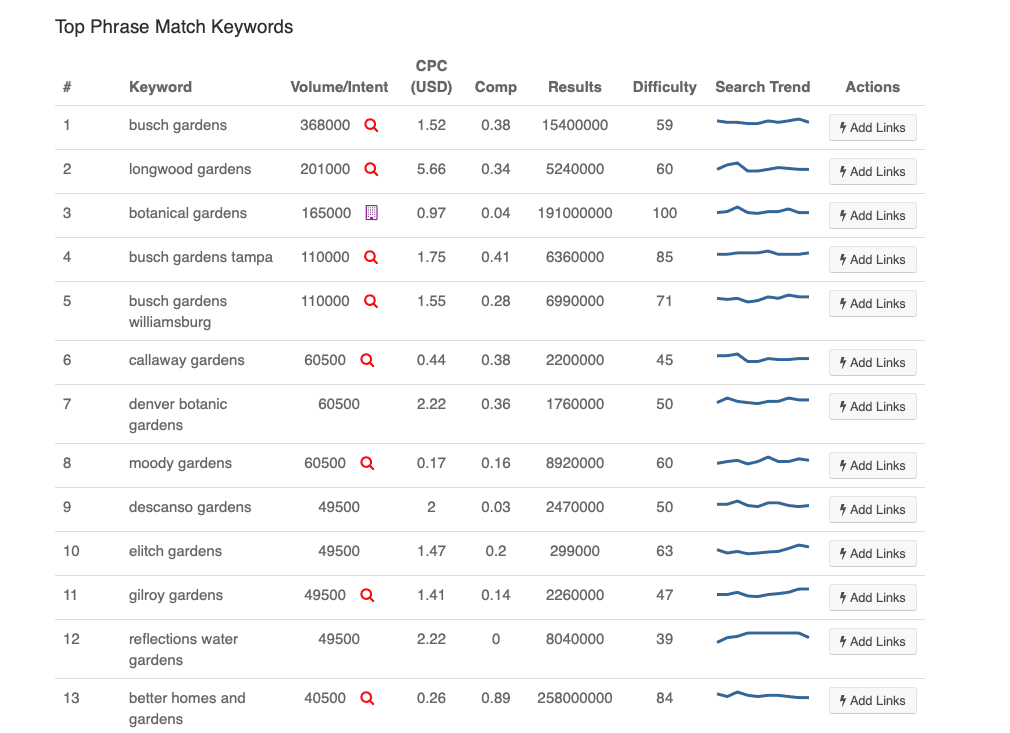
Task: Click the magnifier icon for busch gardens williamsburg
Action: (371, 301)
